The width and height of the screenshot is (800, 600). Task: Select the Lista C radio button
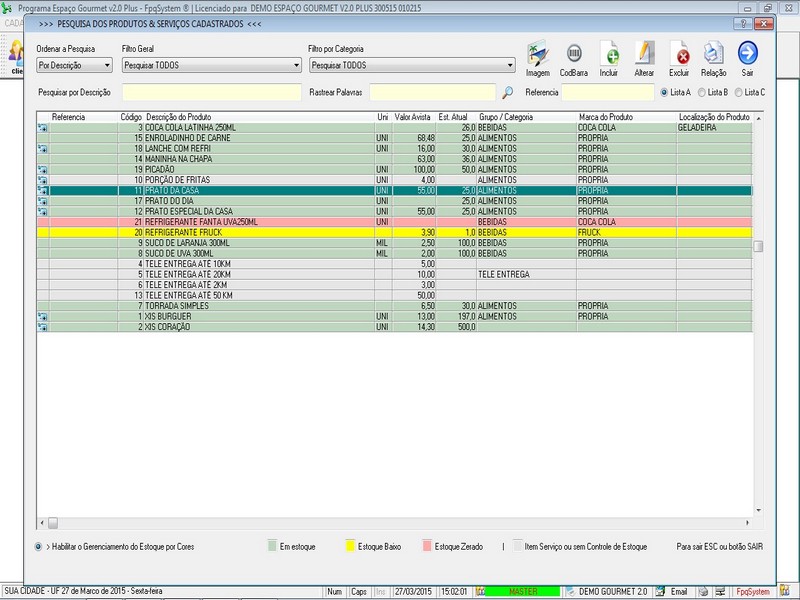pyautogui.click(x=738, y=93)
